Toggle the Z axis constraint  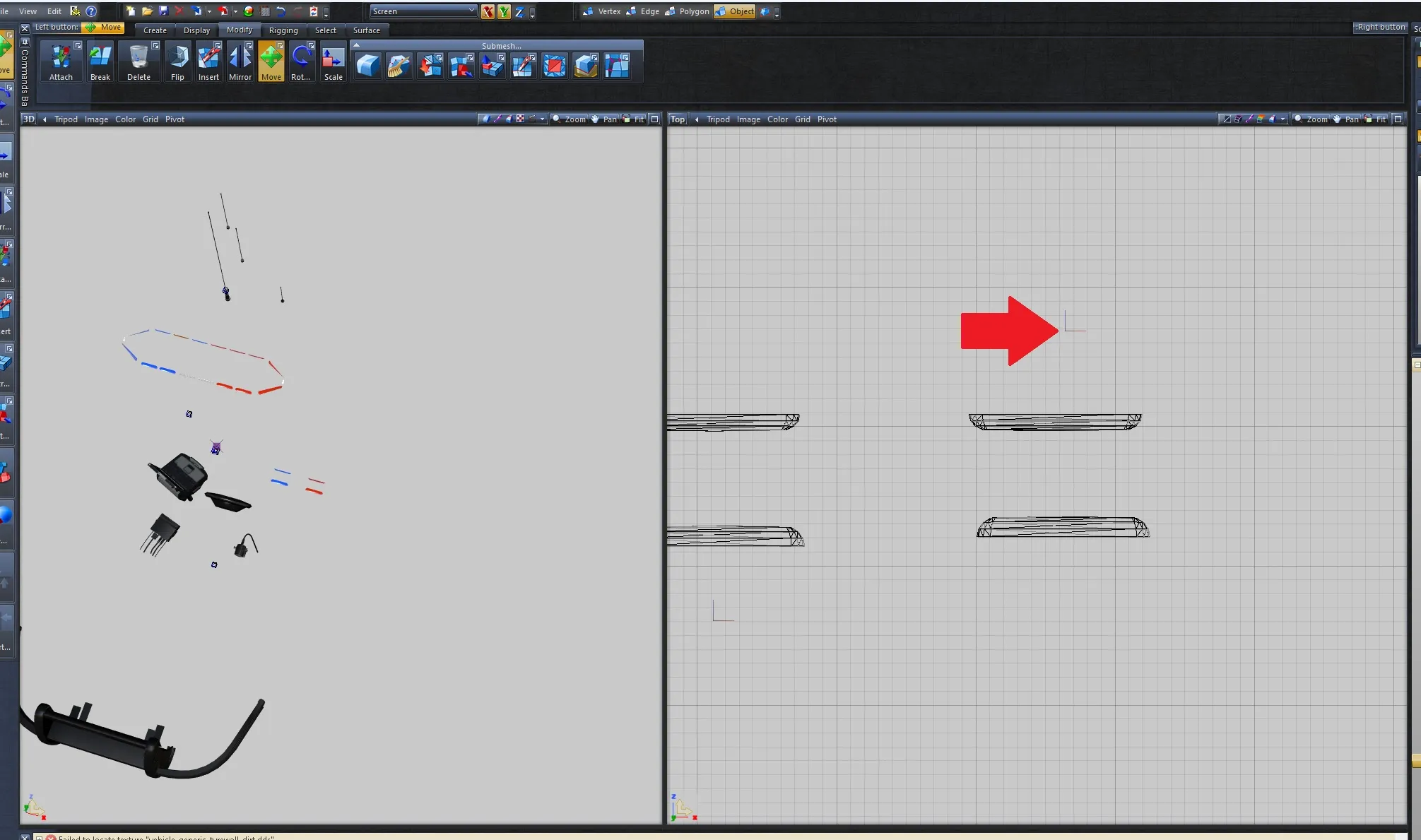(519, 11)
